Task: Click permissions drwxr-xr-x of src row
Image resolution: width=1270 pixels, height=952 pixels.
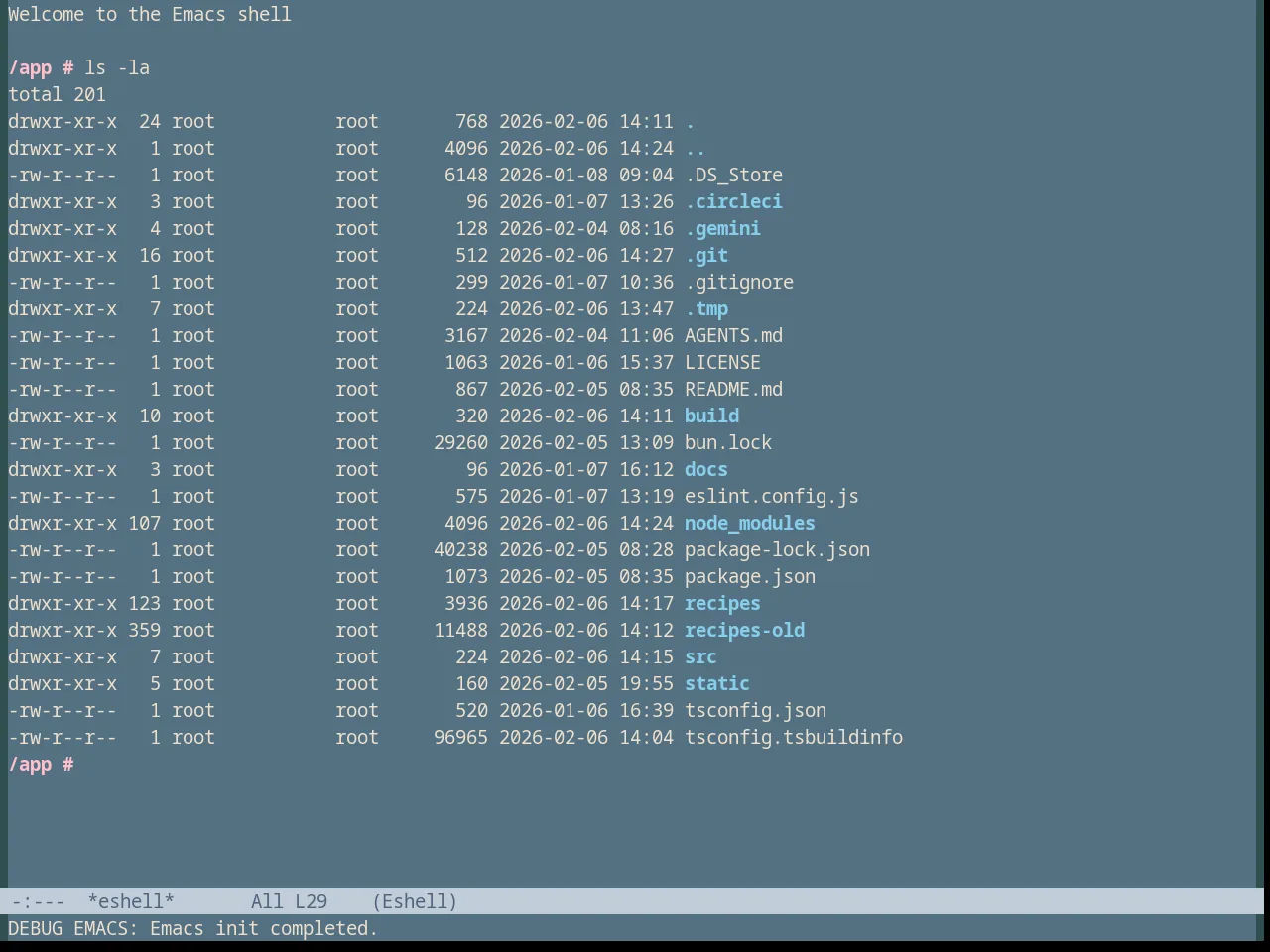Action: tap(63, 656)
